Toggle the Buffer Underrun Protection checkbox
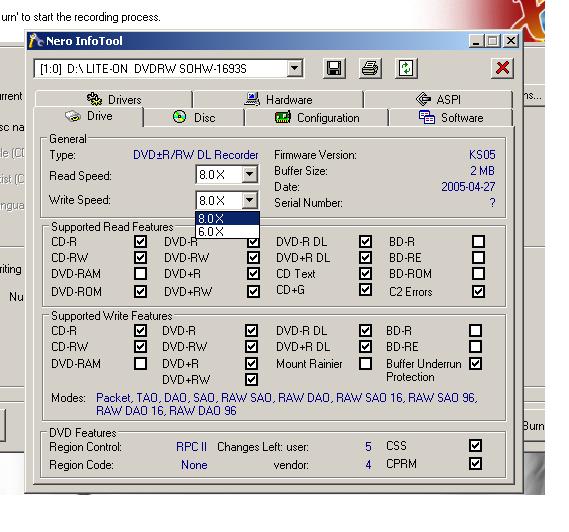The width and height of the screenshot is (569, 532). 475,364
